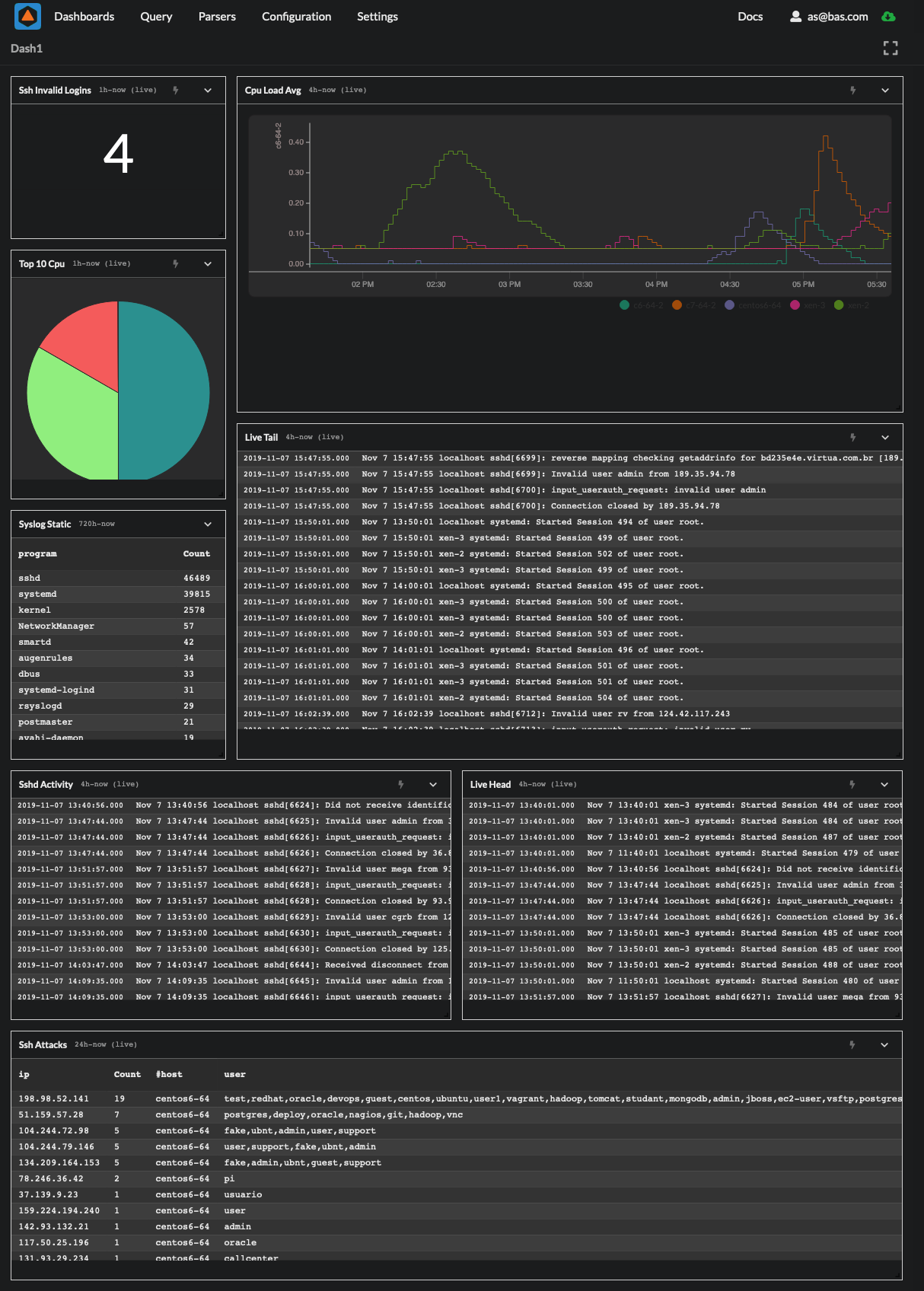The width and height of the screenshot is (924, 1291).
Task: Toggle c7-64-2 legend series
Action: point(694,305)
